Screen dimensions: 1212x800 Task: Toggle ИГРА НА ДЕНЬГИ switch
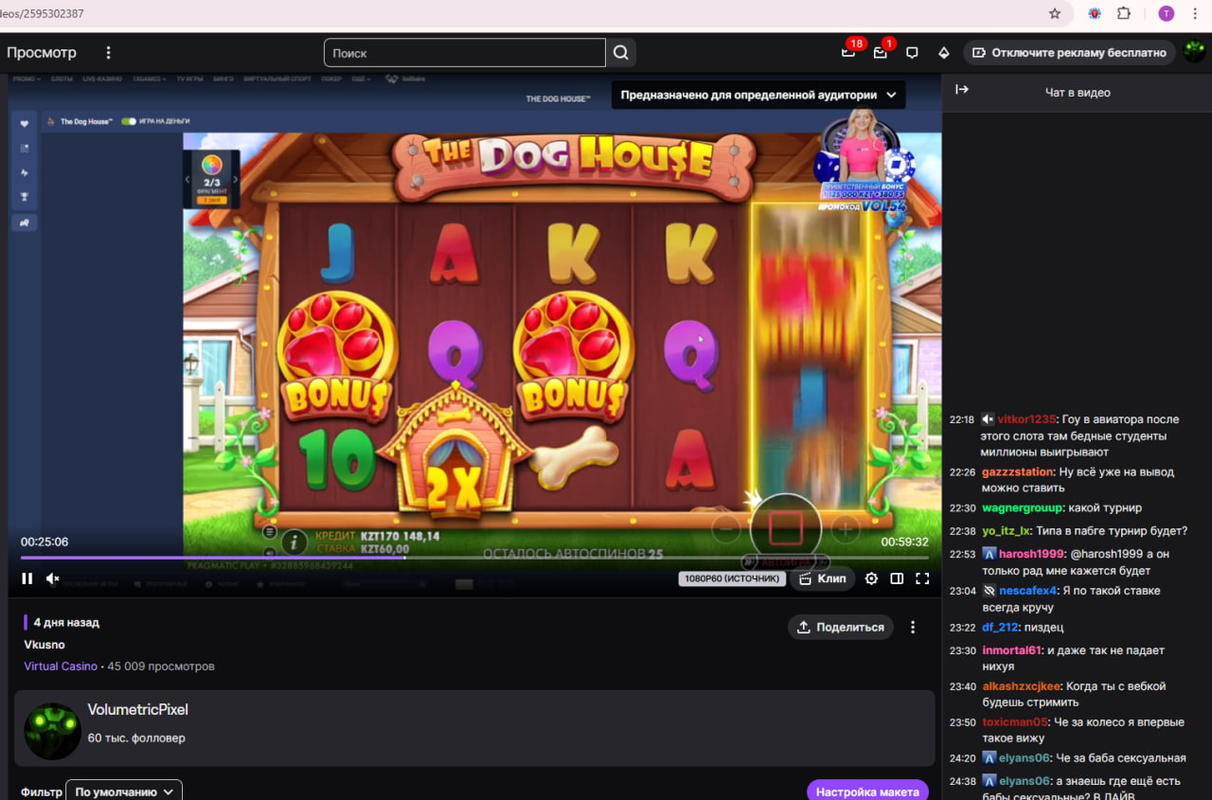click(x=128, y=121)
